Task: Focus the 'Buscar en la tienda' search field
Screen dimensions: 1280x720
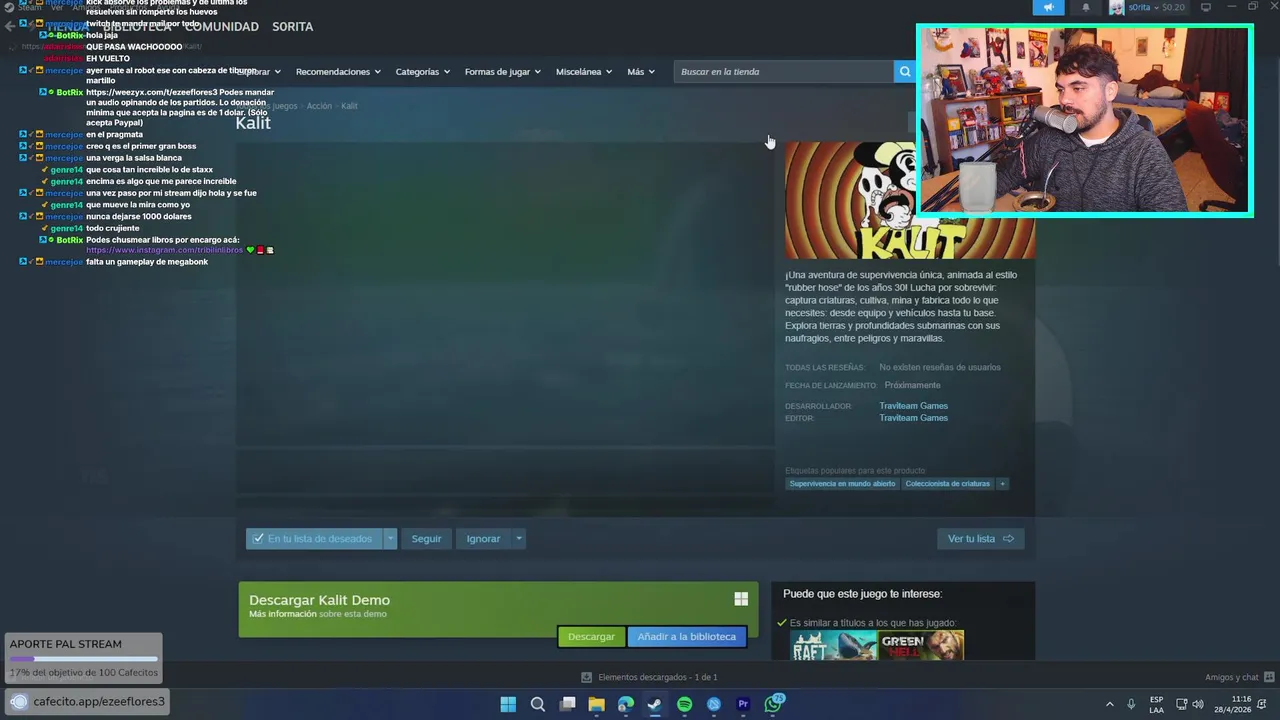Action: click(x=784, y=72)
